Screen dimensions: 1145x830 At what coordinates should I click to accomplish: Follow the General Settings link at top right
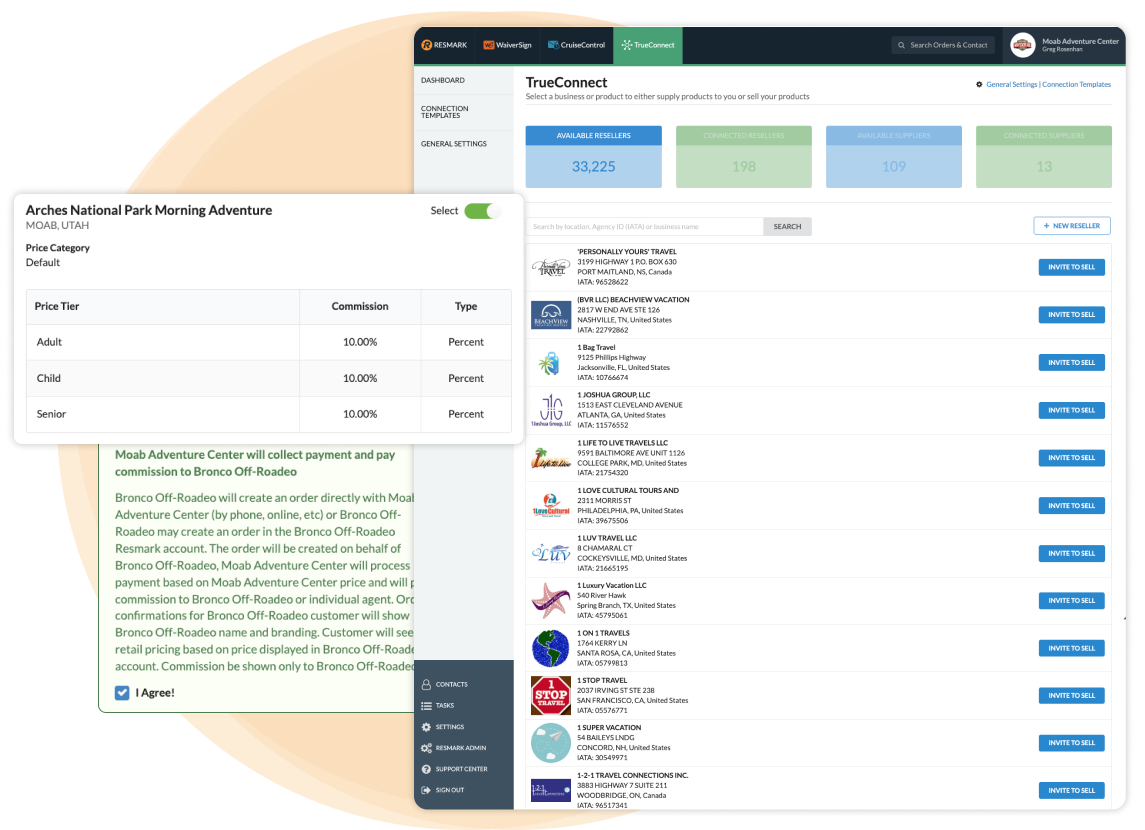click(x=1011, y=85)
